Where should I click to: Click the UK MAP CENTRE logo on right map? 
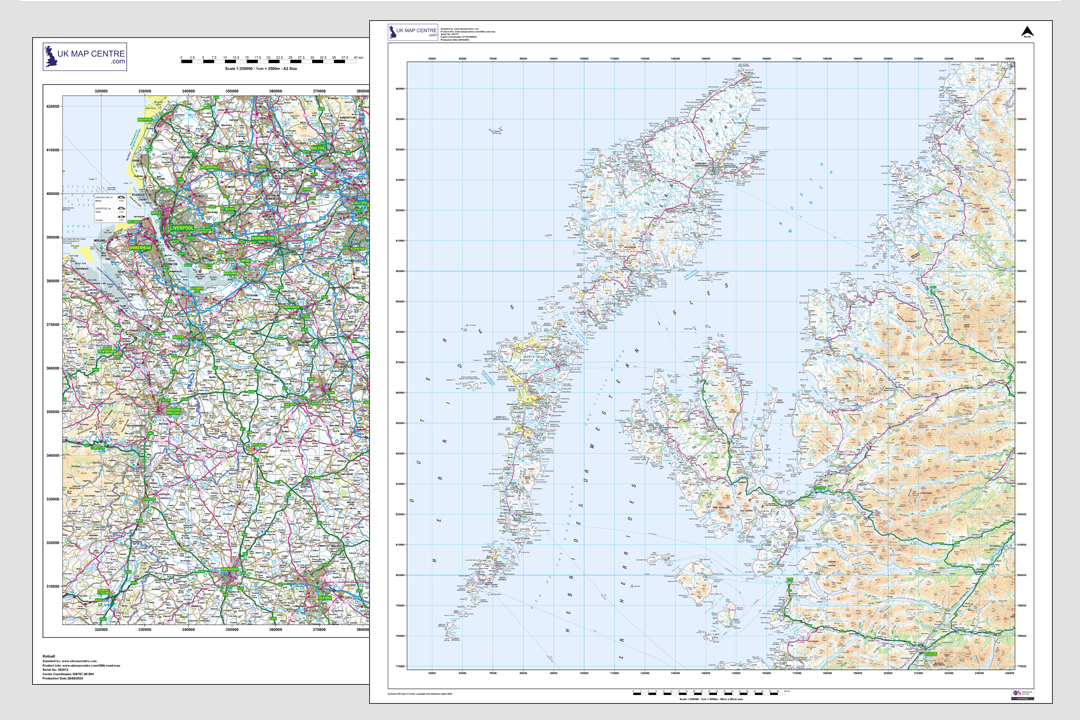click(413, 31)
